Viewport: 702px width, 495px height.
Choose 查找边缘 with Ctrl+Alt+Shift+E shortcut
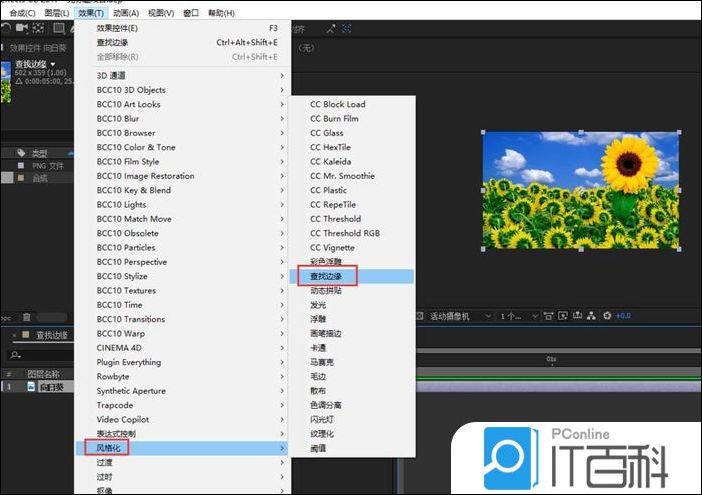point(183,43)
